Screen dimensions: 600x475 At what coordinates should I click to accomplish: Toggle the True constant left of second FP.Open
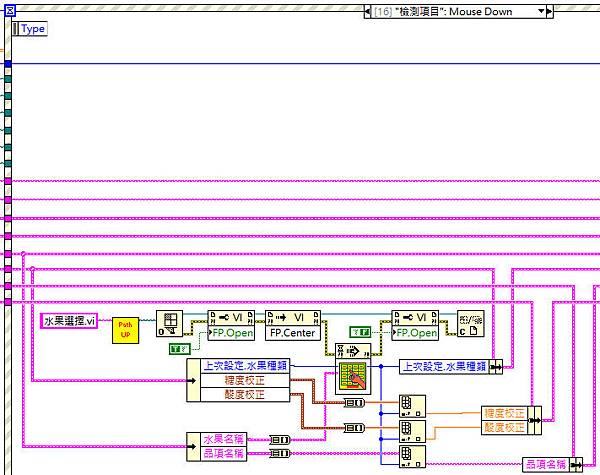coord(360,332)
